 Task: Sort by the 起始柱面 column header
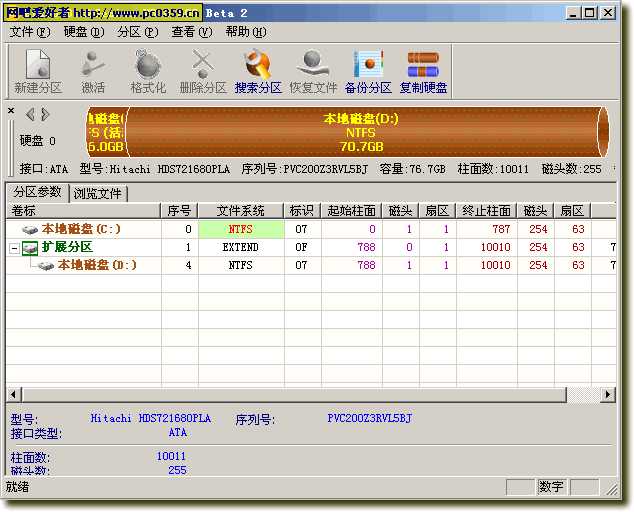click(x=352, y=211)
